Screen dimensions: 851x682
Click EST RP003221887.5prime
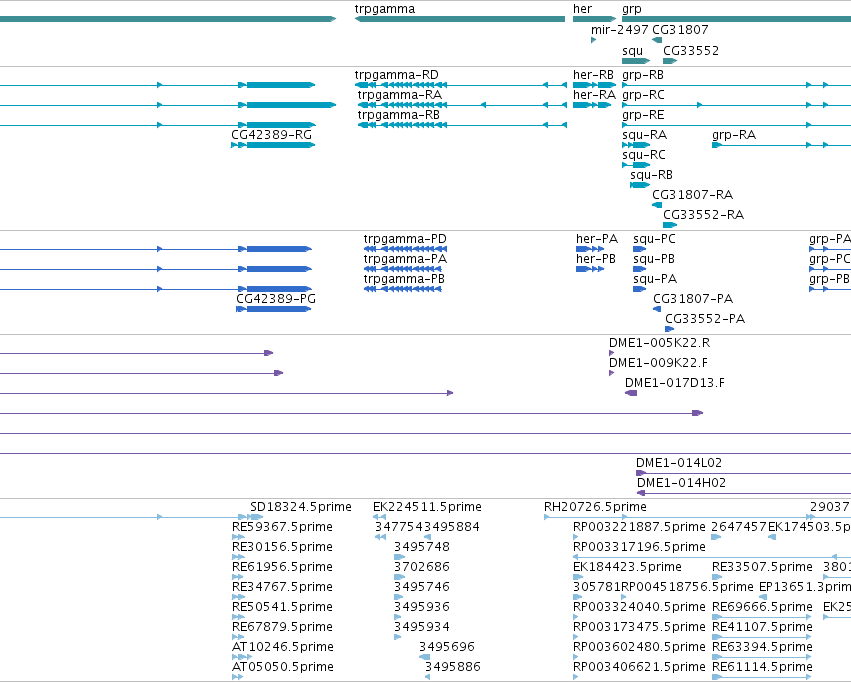pyautogui.click(x=639, y=527)
